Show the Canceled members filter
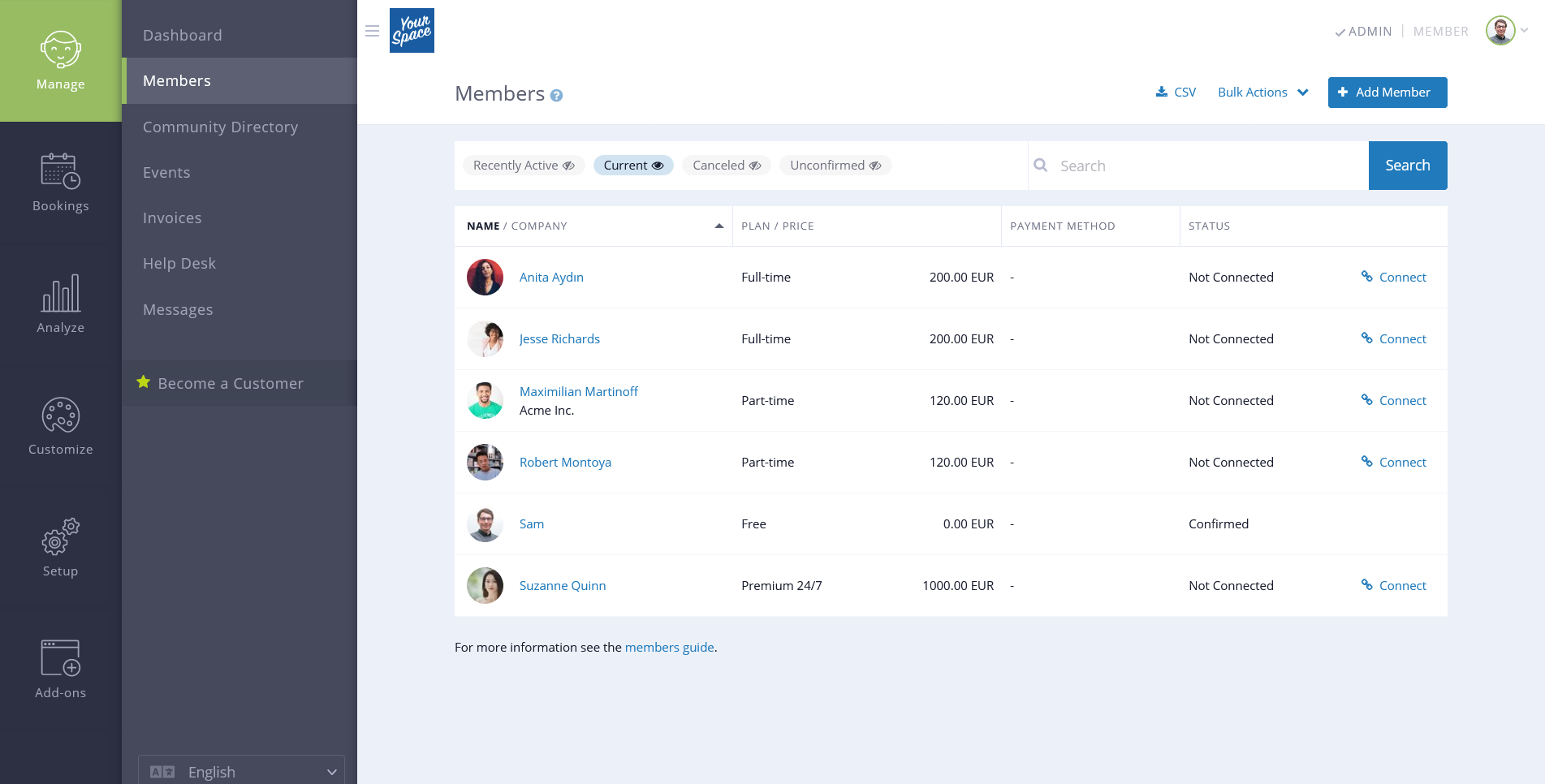The image size is (1545, 784). pos(726,165)
